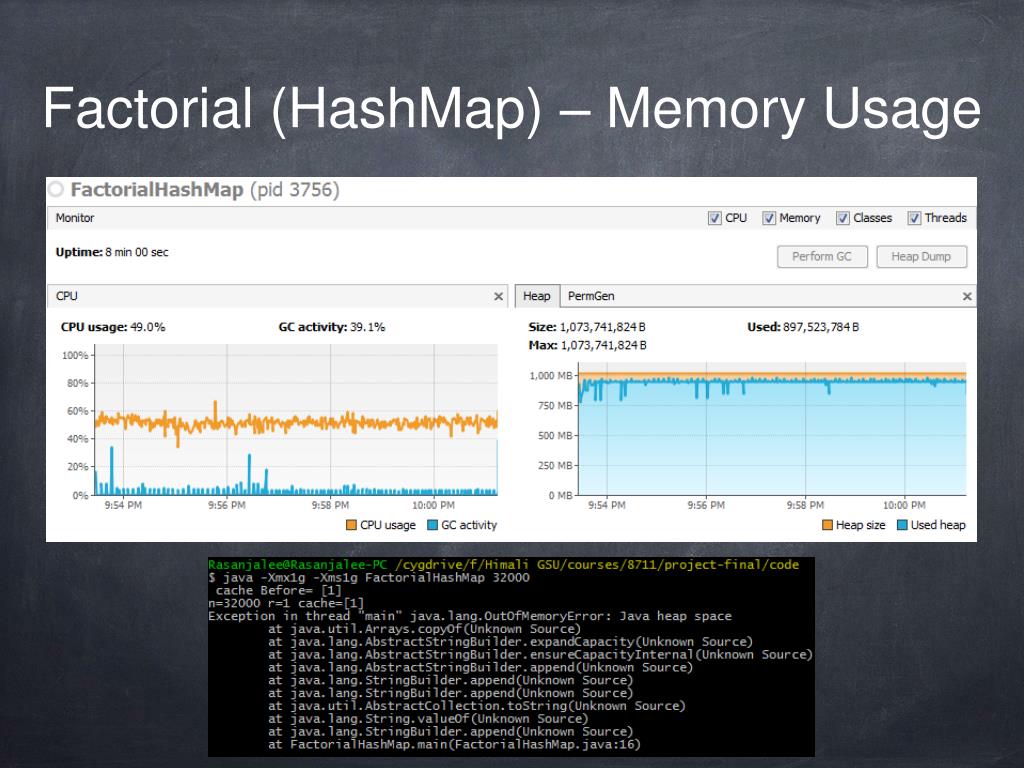Click inside the heap usage graph area
The width and height of the screenshot is (1024, 768).
click(772, 440)
